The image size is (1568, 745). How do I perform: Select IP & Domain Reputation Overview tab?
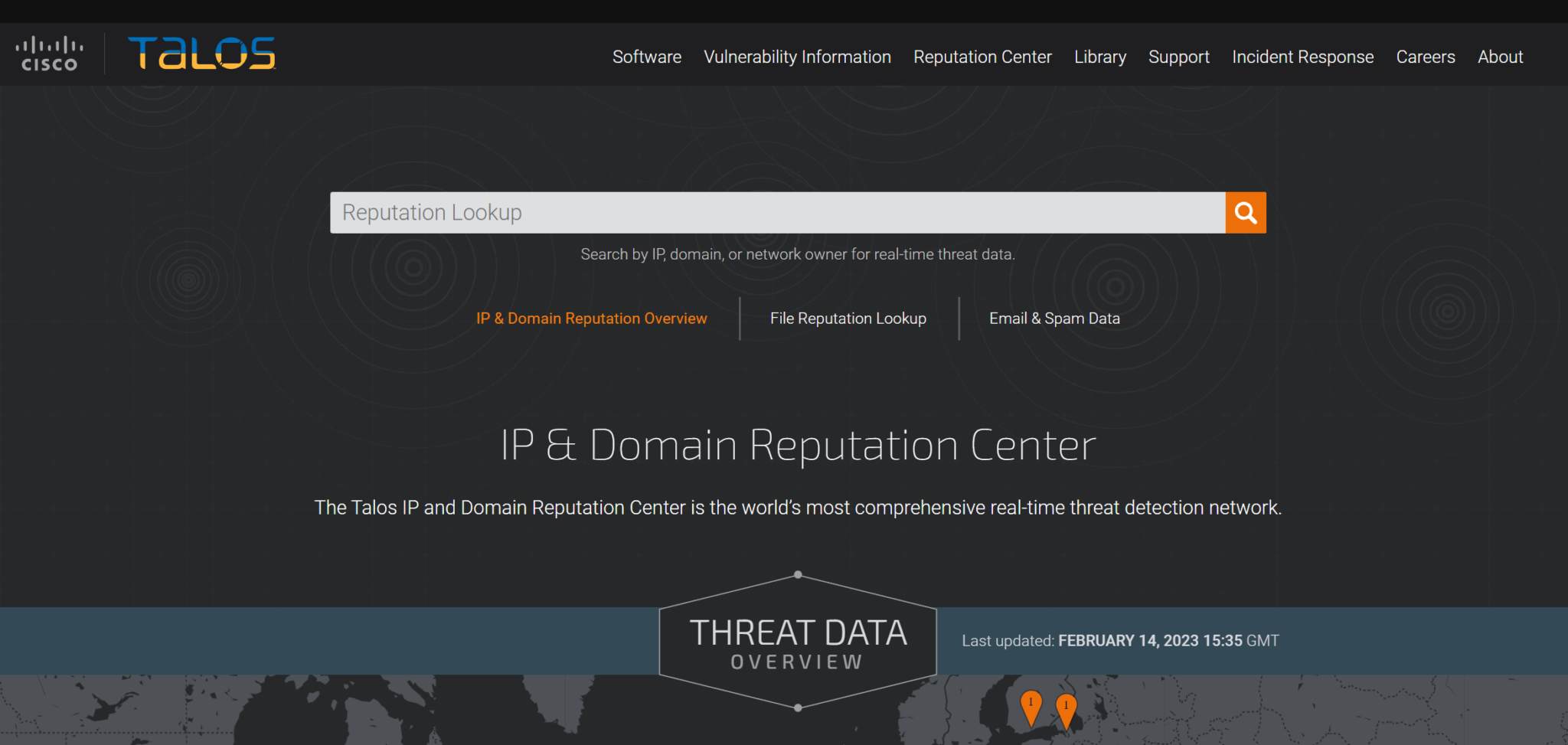[591, 319]
